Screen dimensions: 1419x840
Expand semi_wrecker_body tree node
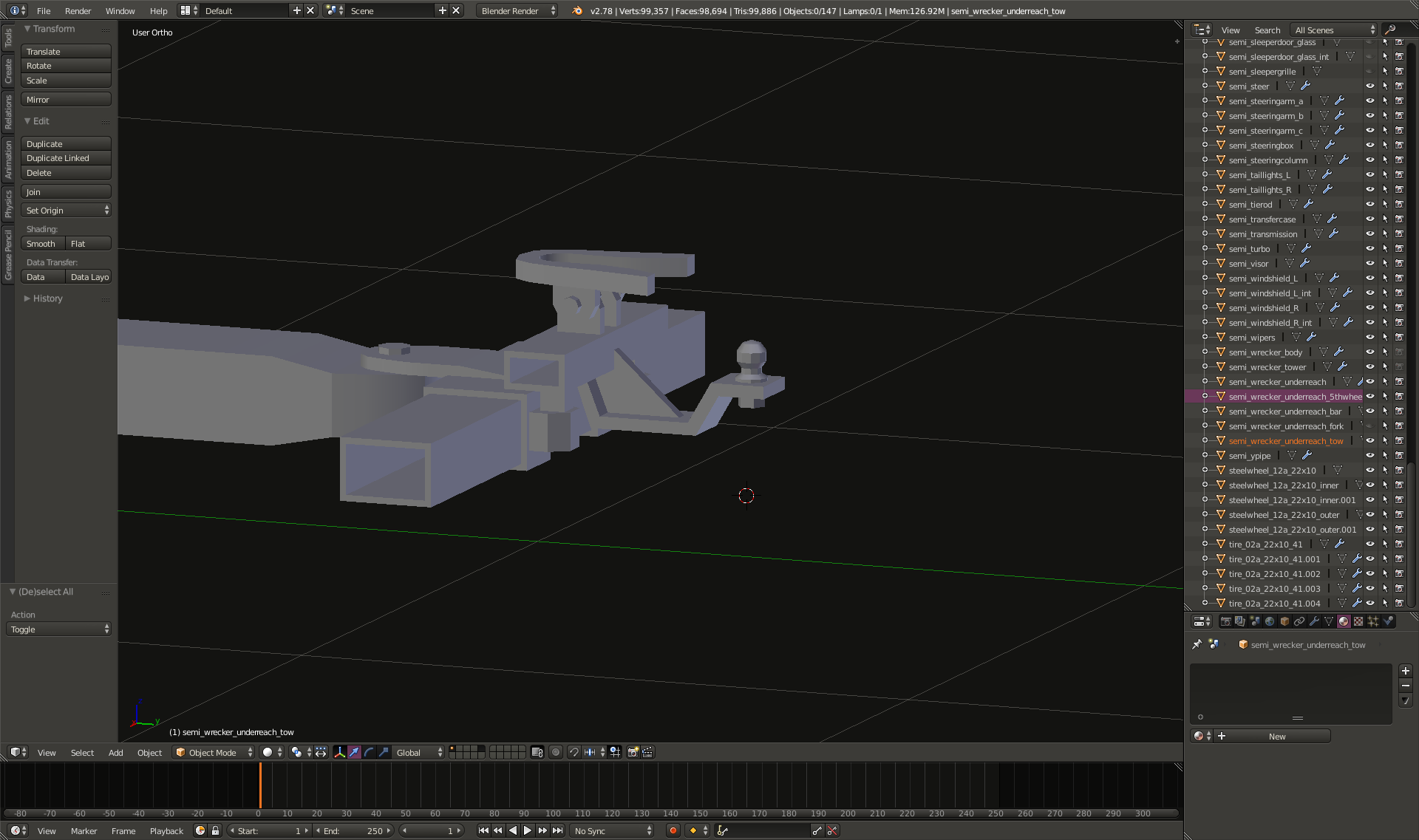point(1205,352)
